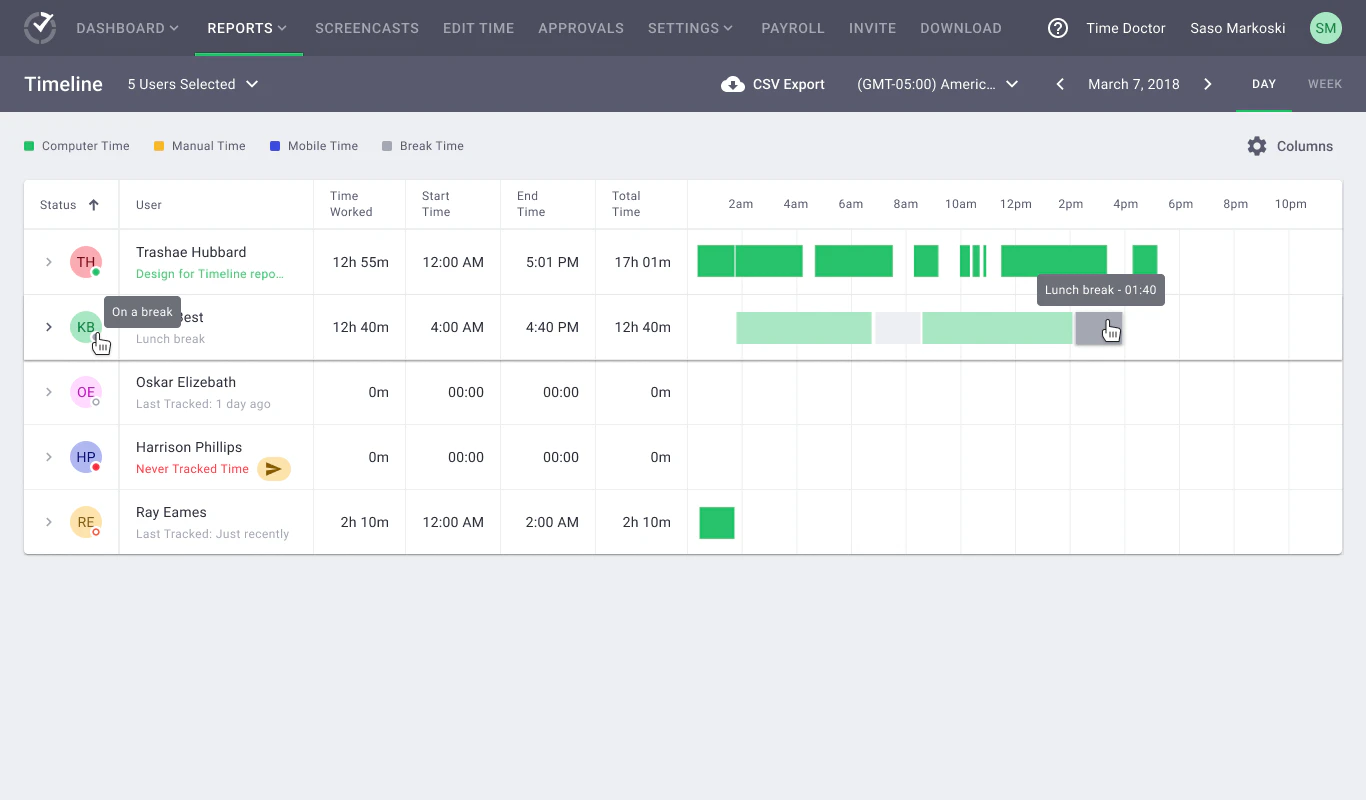The image size is (1366, 800).
Task: Click the Manual Time yellow color swatch
Action: point(159,146)
